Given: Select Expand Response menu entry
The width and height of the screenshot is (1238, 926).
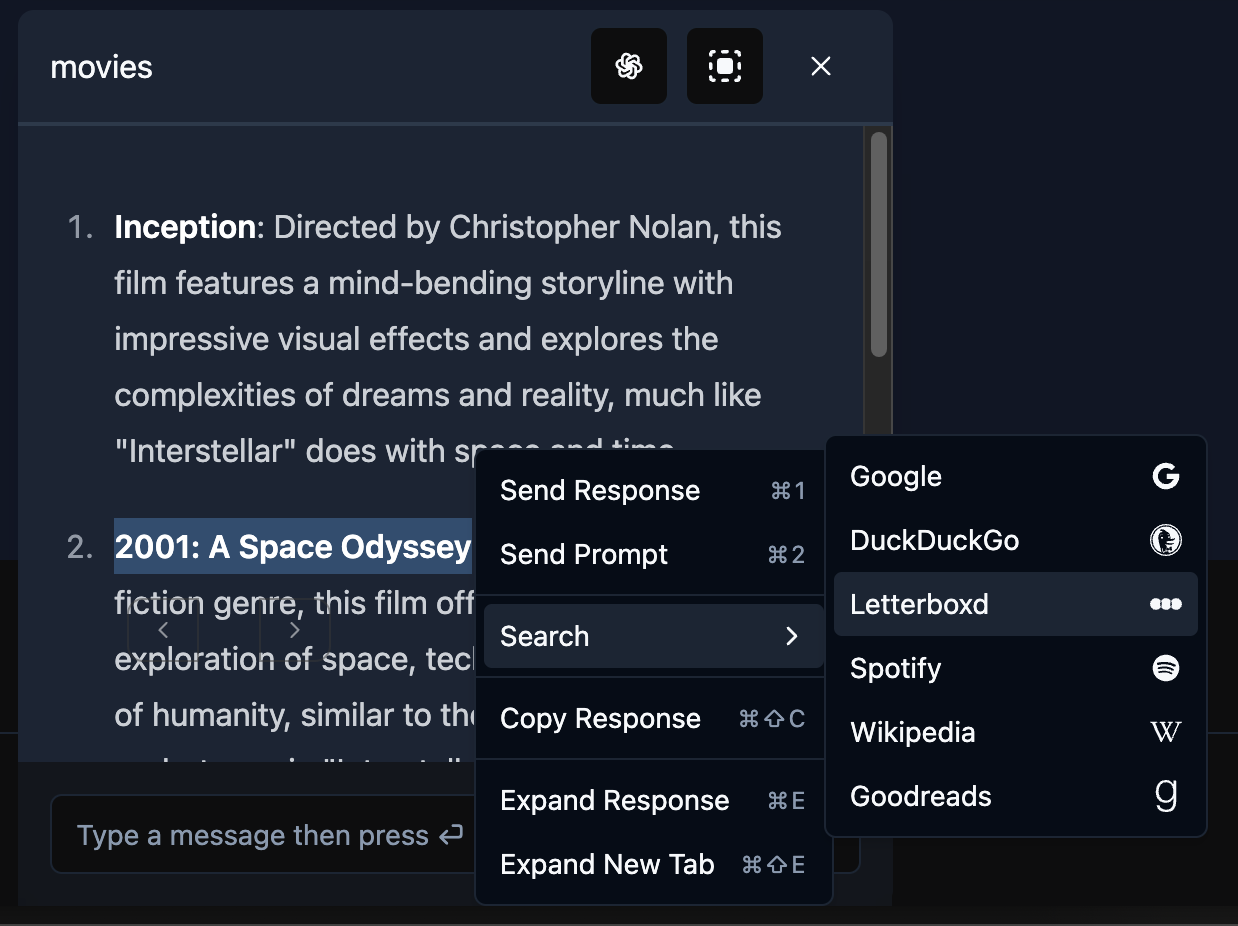Looking at the screenshot, I should point(653,801).
